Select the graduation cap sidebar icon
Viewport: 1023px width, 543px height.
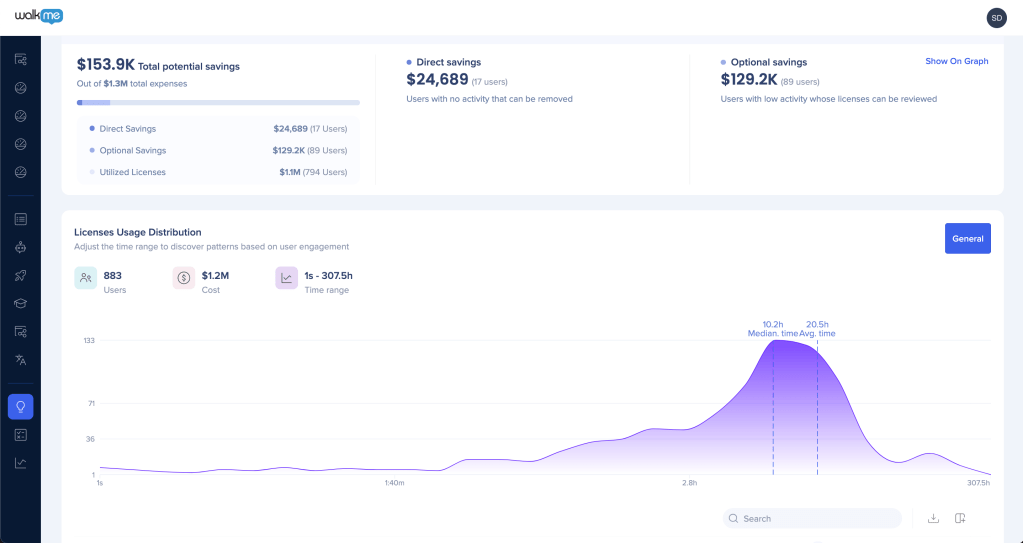20,303
